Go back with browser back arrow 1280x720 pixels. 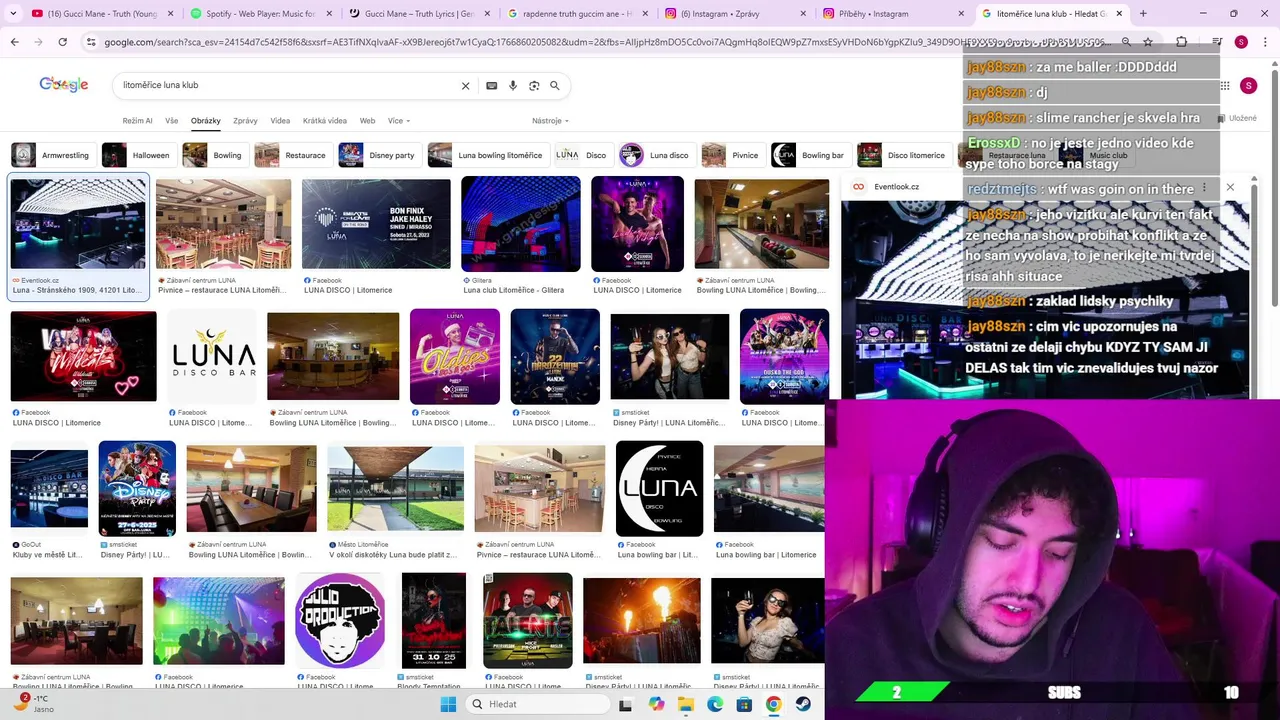[14, 42]
